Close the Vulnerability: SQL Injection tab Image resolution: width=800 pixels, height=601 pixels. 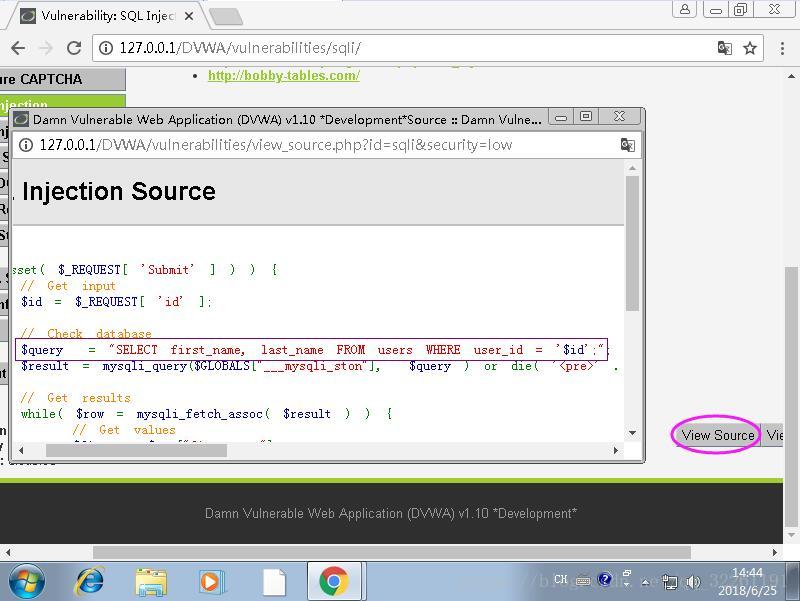point(189,16)
